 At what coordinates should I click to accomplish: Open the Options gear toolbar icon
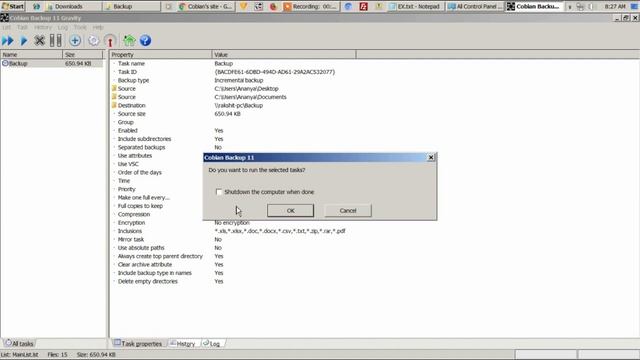93,40
